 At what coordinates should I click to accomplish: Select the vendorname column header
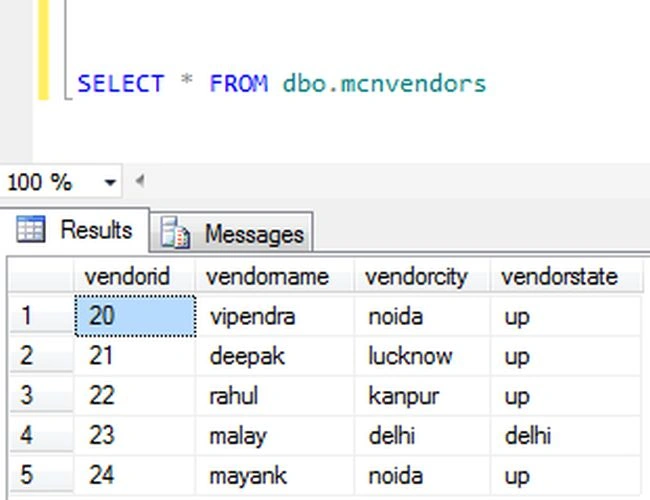274,276
